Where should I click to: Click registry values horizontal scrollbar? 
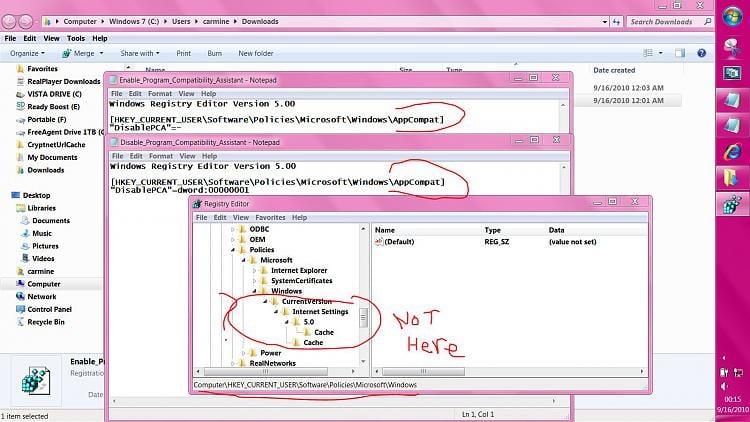coord(423,371)
